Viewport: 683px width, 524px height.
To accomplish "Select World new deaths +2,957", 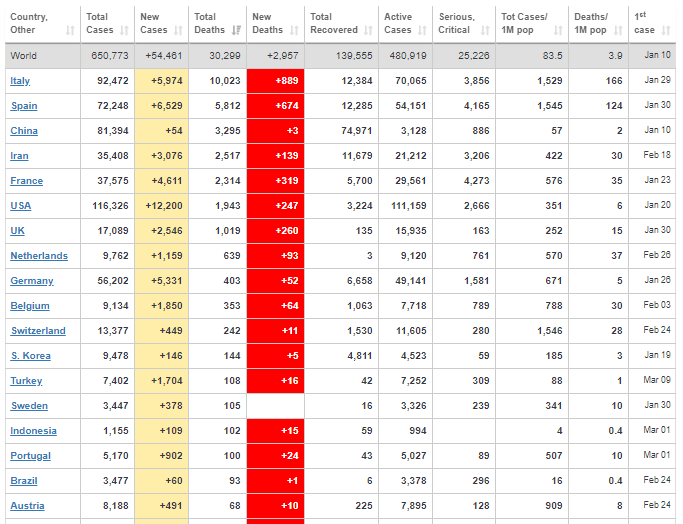I will 282,56.
